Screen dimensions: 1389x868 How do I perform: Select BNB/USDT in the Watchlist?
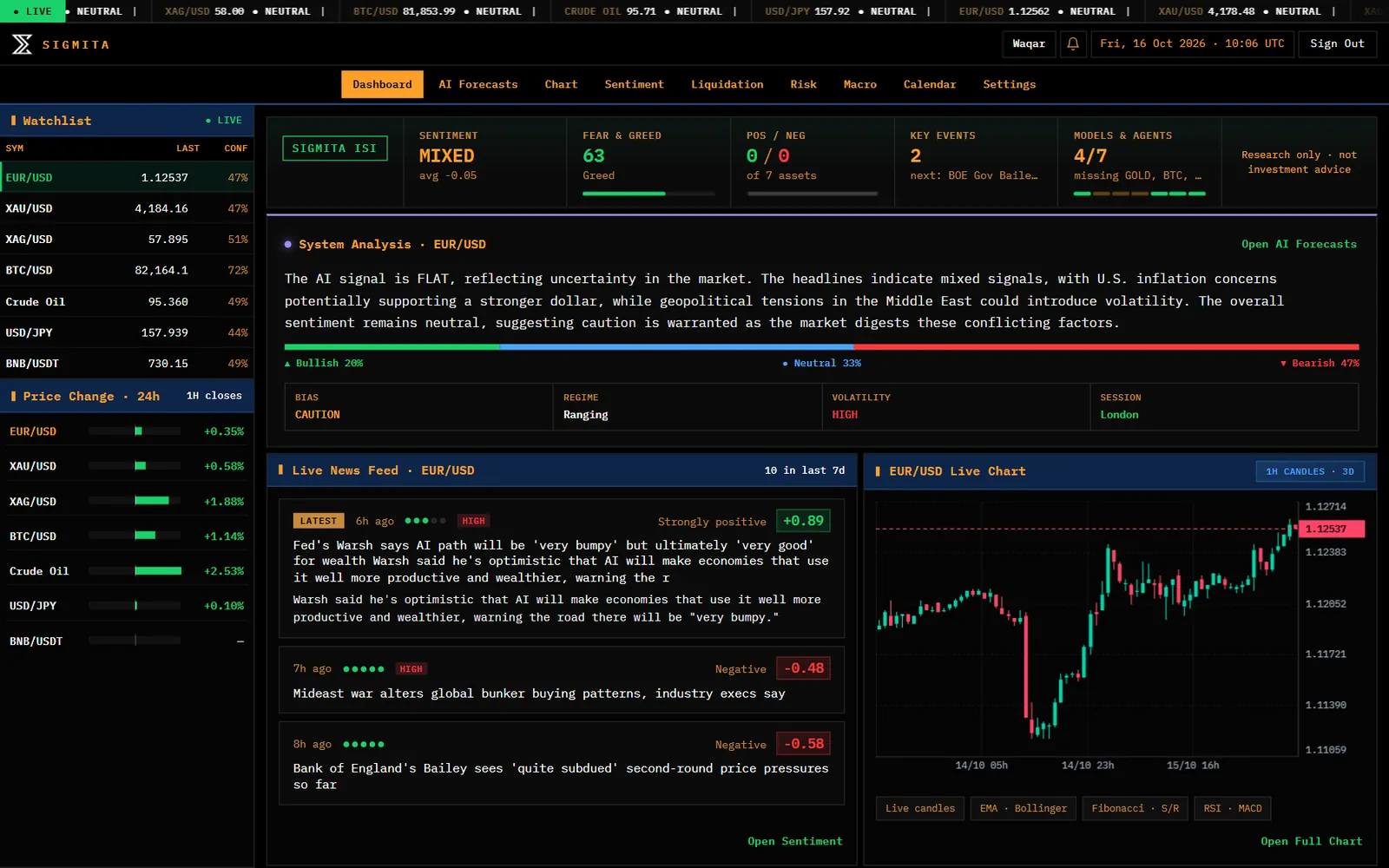tap(127, 363)
